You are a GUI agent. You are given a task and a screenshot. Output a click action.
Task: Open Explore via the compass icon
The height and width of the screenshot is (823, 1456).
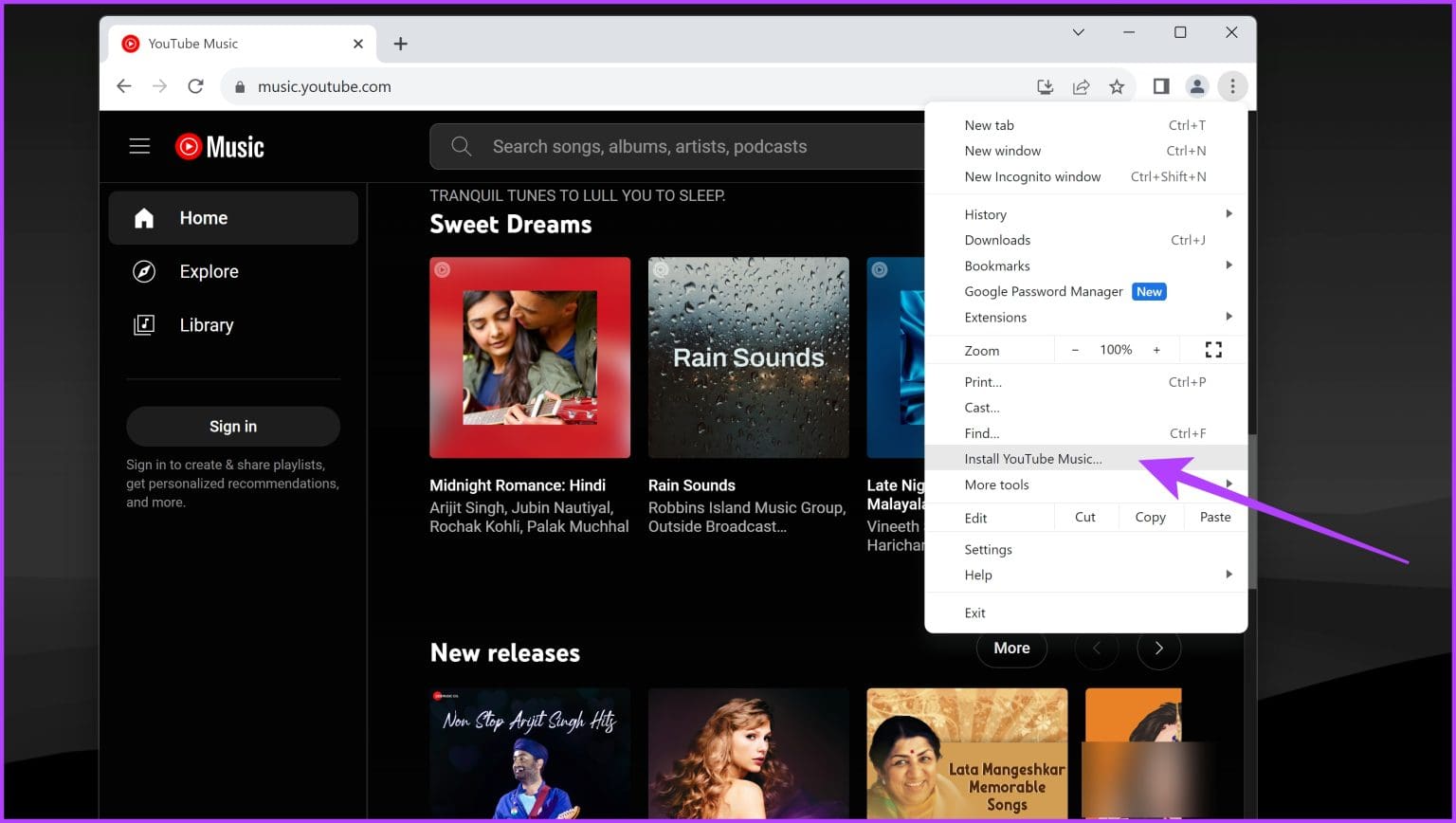pyautogui.click(x=144, y=271)
